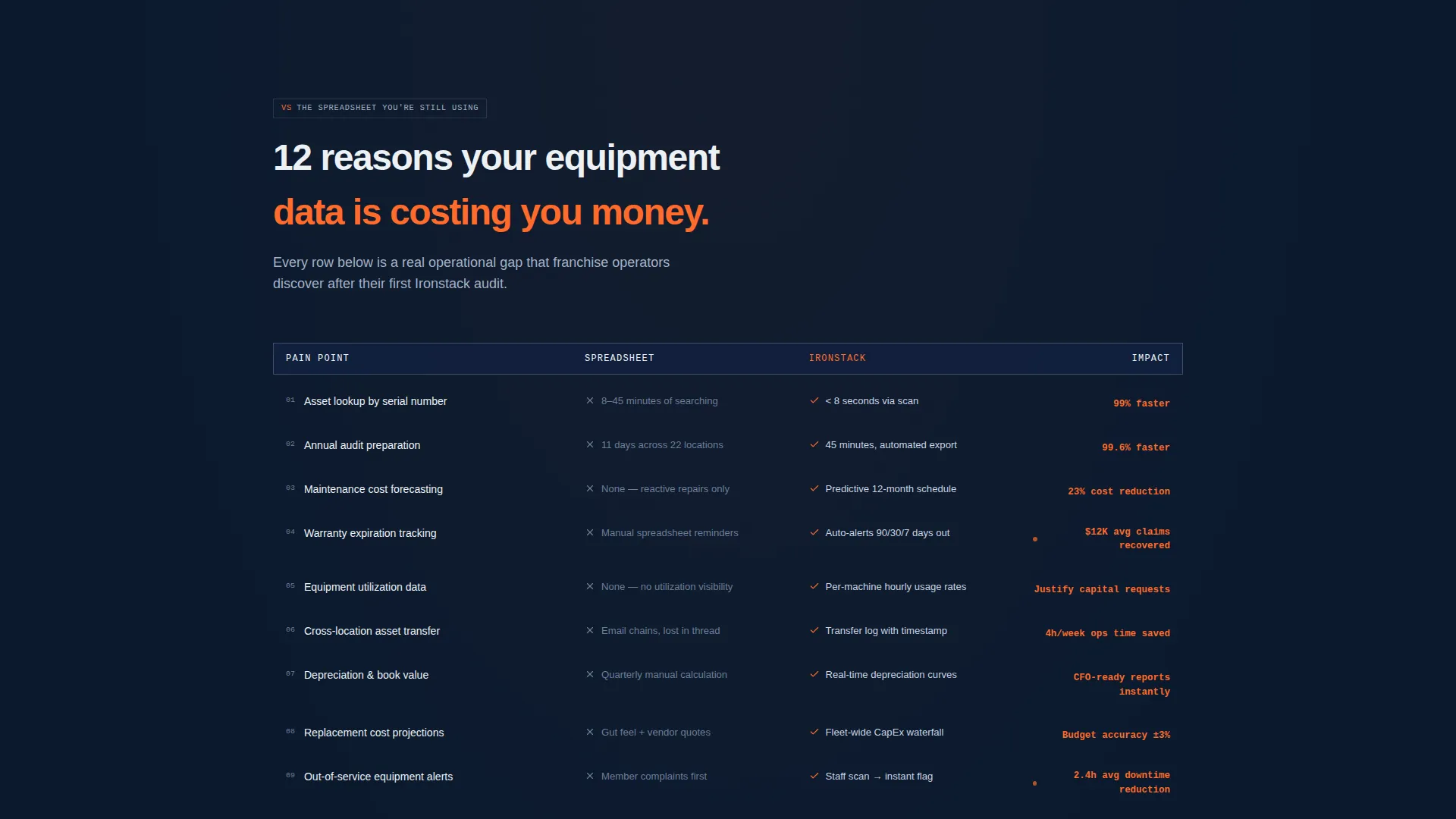This screenshot has height=819, width=1456.
Task: Click the checkmark beside 'Auto-alerts 90/30/7 days out'
Action: 814,532
